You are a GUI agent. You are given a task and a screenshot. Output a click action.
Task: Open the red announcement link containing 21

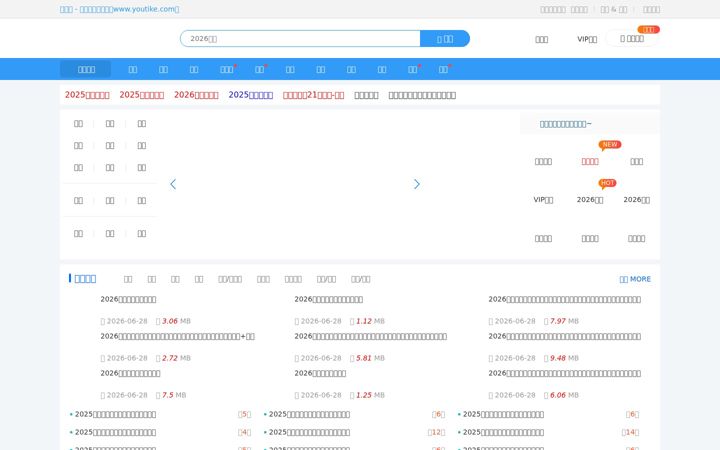pos(313,95)
